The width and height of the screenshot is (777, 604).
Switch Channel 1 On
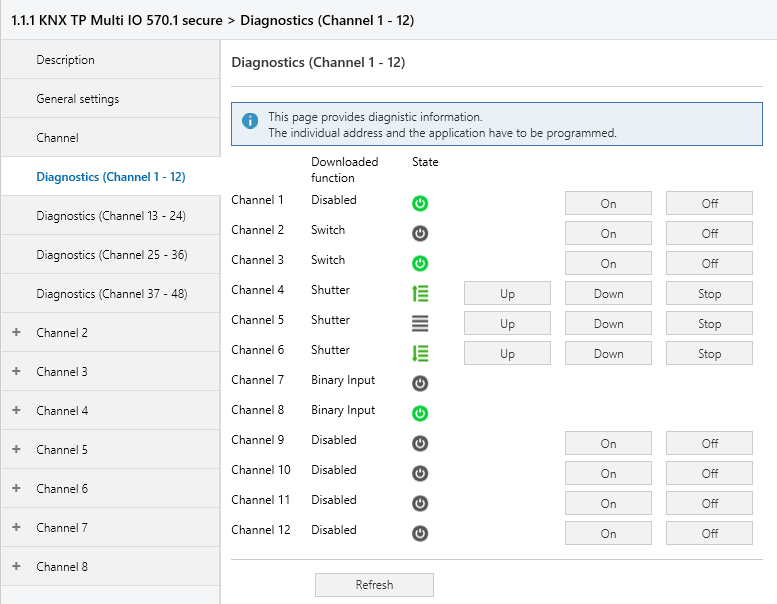point(608,203)
